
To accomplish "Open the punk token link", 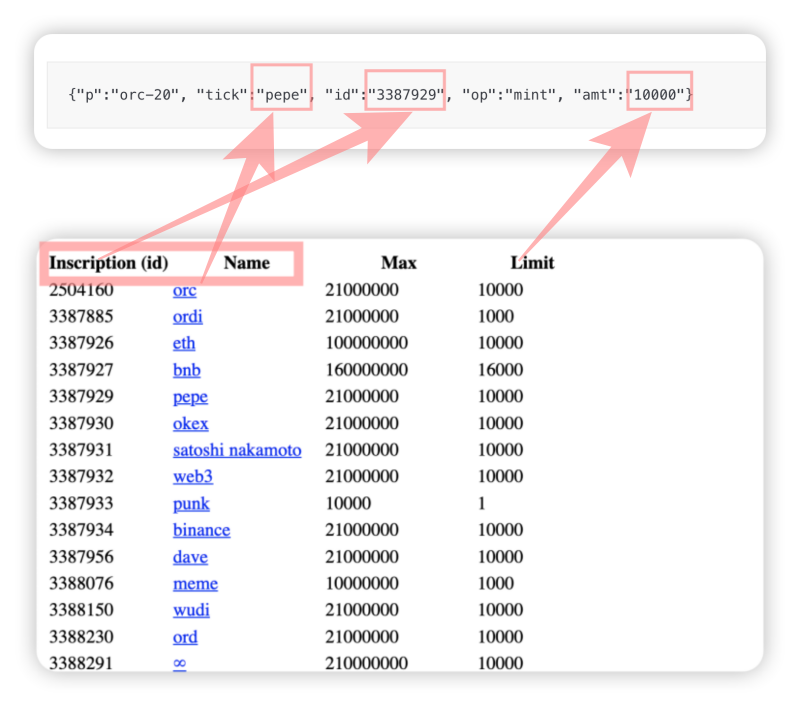I will pyautogui.click(x=191, y=503).
